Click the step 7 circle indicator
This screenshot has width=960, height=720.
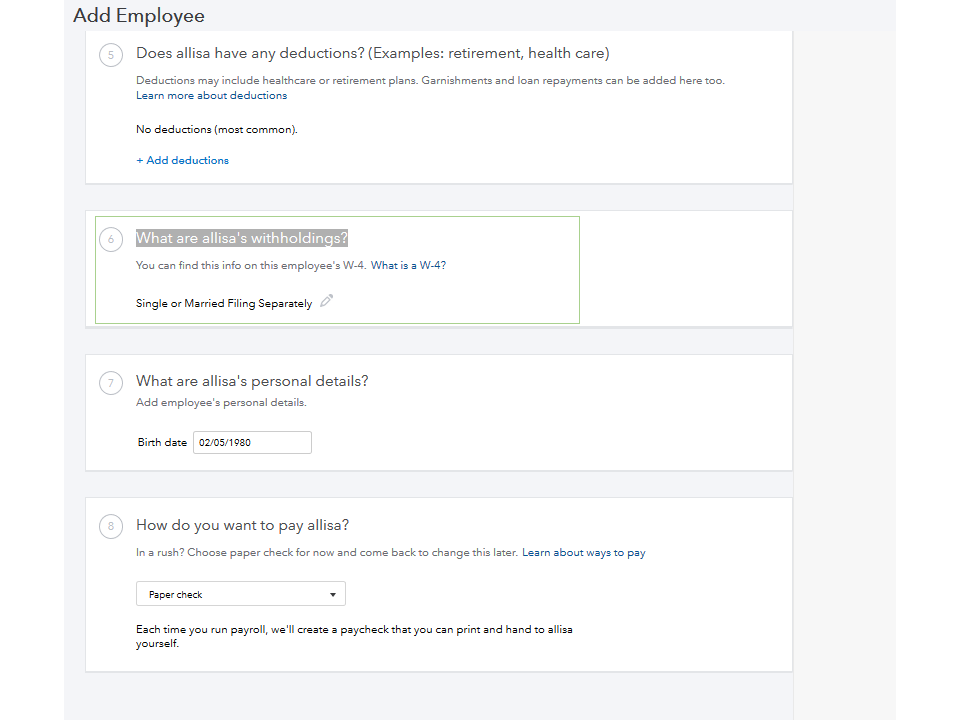click(x=111, y=382)
